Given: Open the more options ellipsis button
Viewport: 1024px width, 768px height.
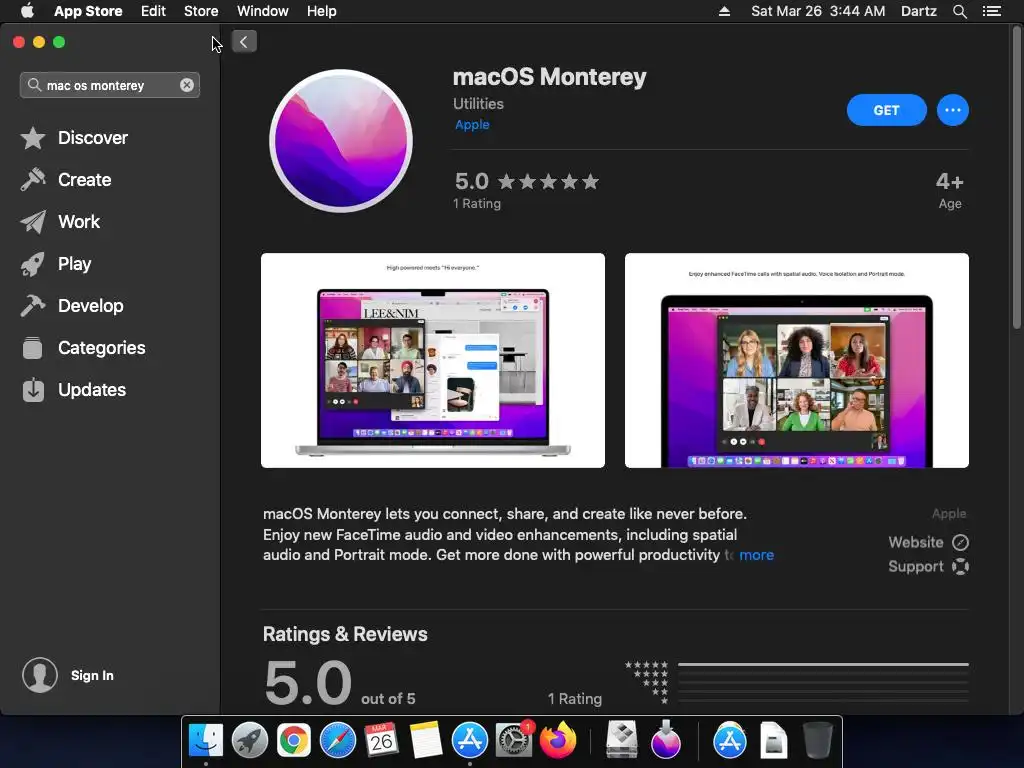Looking at the screenshot, I should (953, 110).
